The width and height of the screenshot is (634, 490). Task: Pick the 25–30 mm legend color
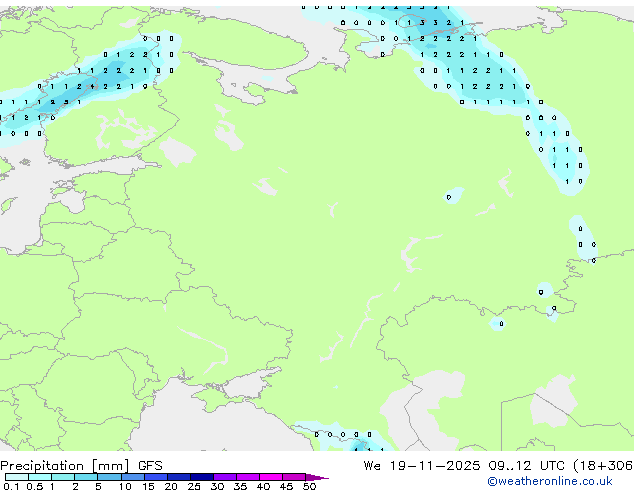202,477
